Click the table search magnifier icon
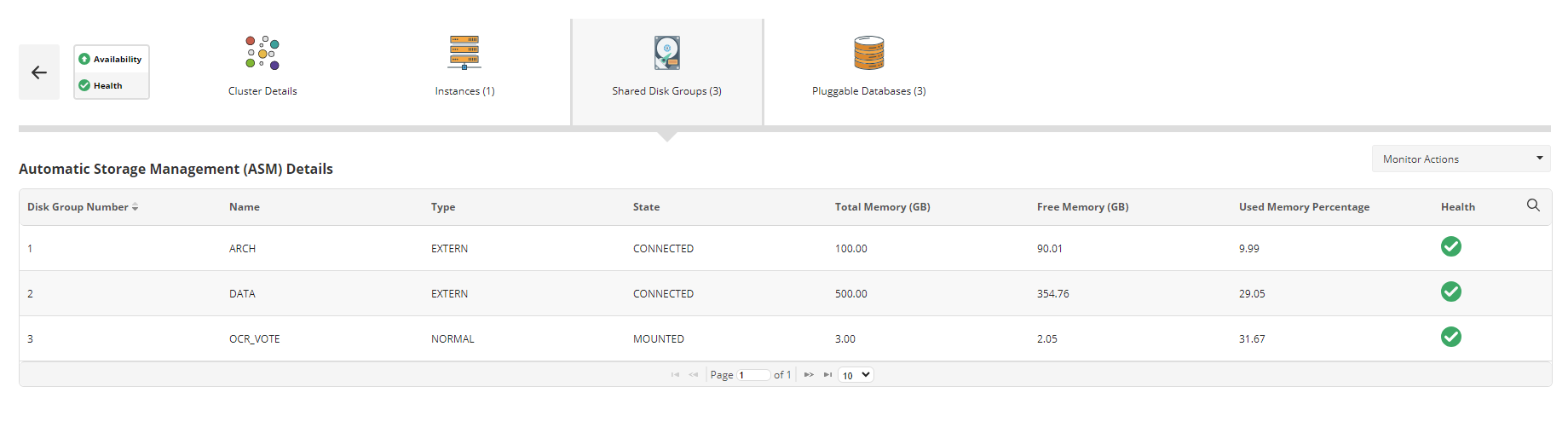 [1533, 205]
